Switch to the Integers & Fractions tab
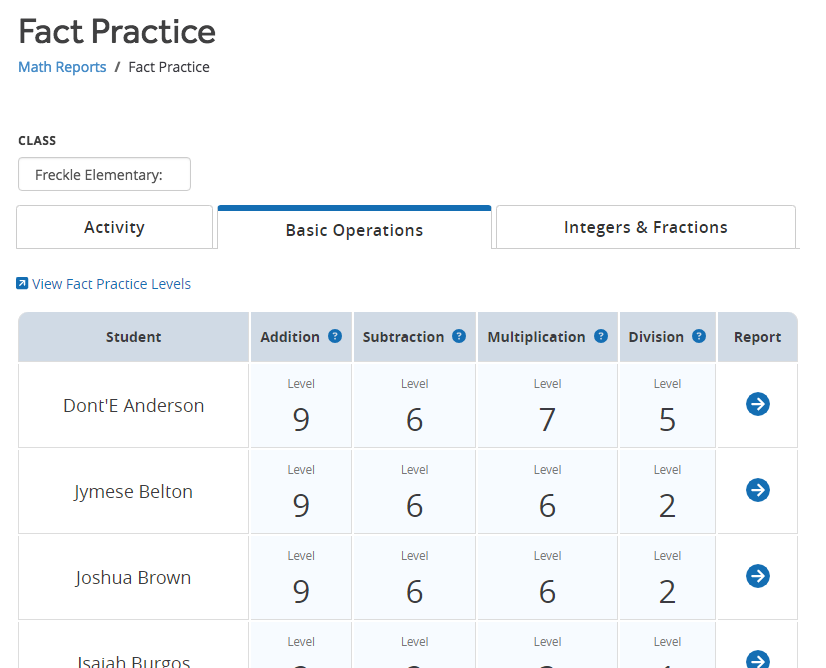 645,227
